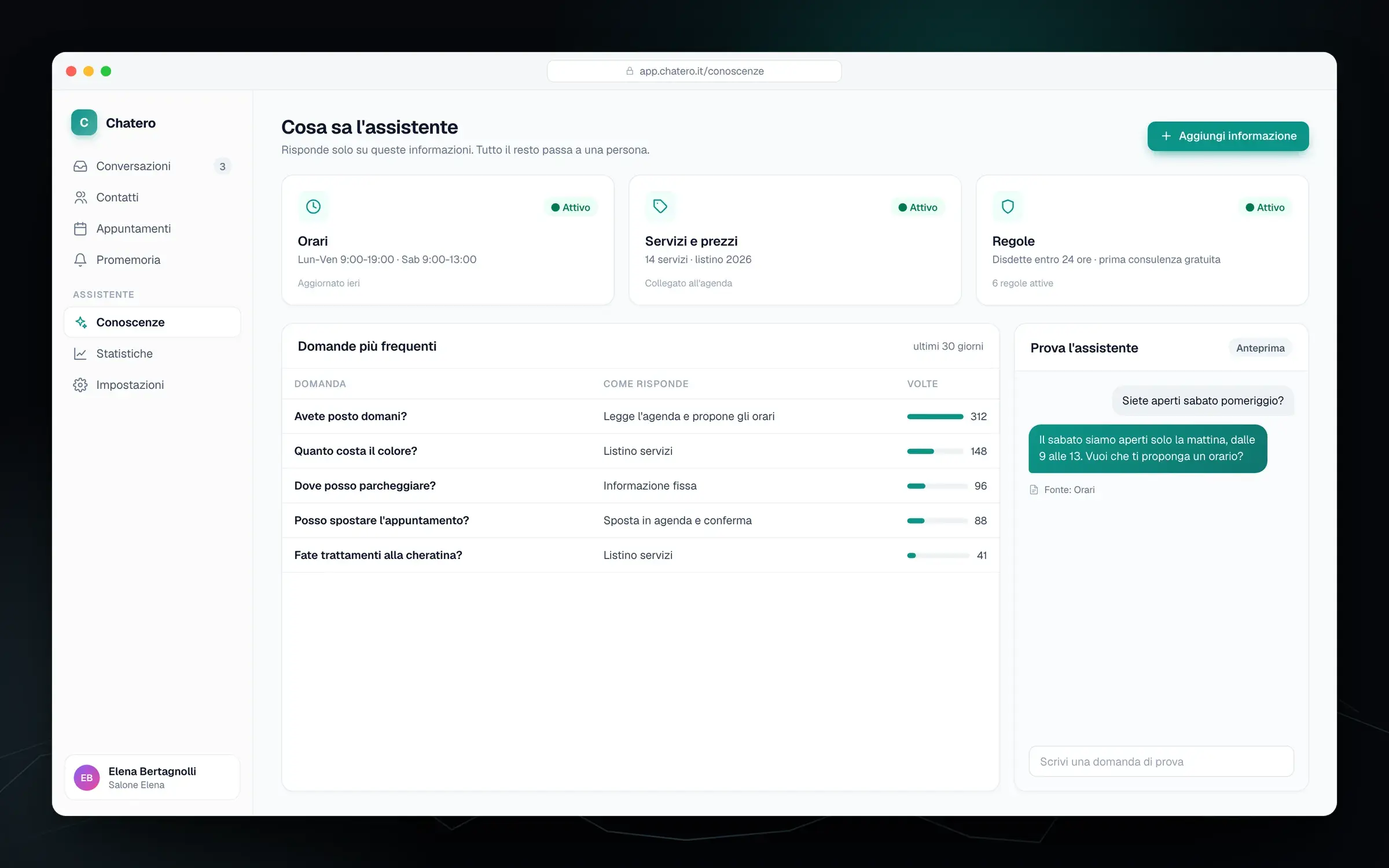Screen dimensions: 1389x868
Task: Focus the Scrivi una domanda di prova field
Action: (x=1161, y=762)
